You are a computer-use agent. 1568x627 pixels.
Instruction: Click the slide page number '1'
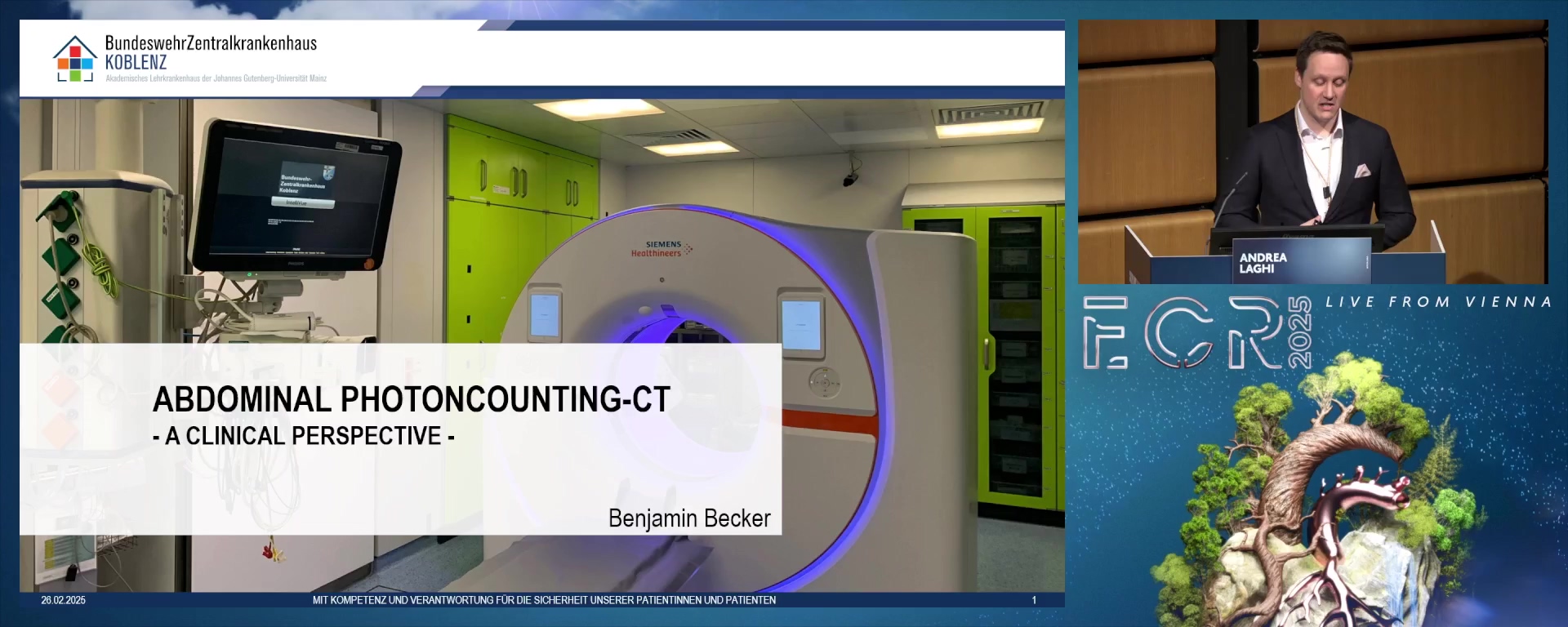point(1034,600)
